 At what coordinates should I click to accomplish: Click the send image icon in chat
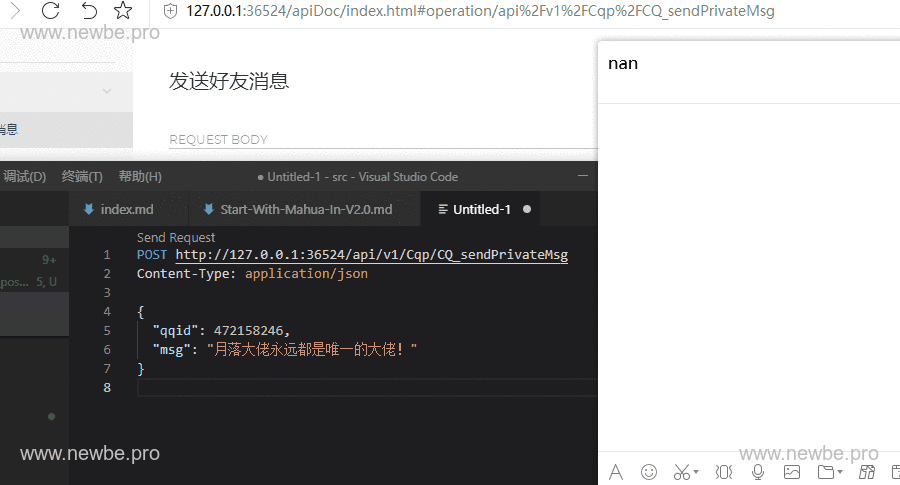tap(792, 472)
